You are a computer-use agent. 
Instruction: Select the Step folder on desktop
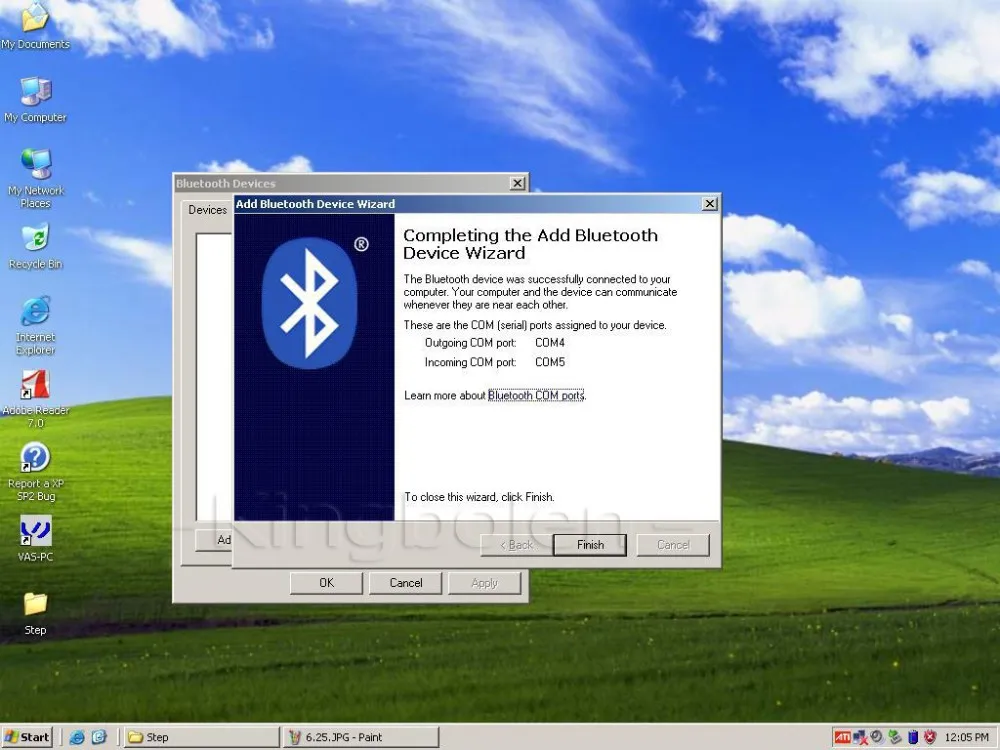coord(35,612)
